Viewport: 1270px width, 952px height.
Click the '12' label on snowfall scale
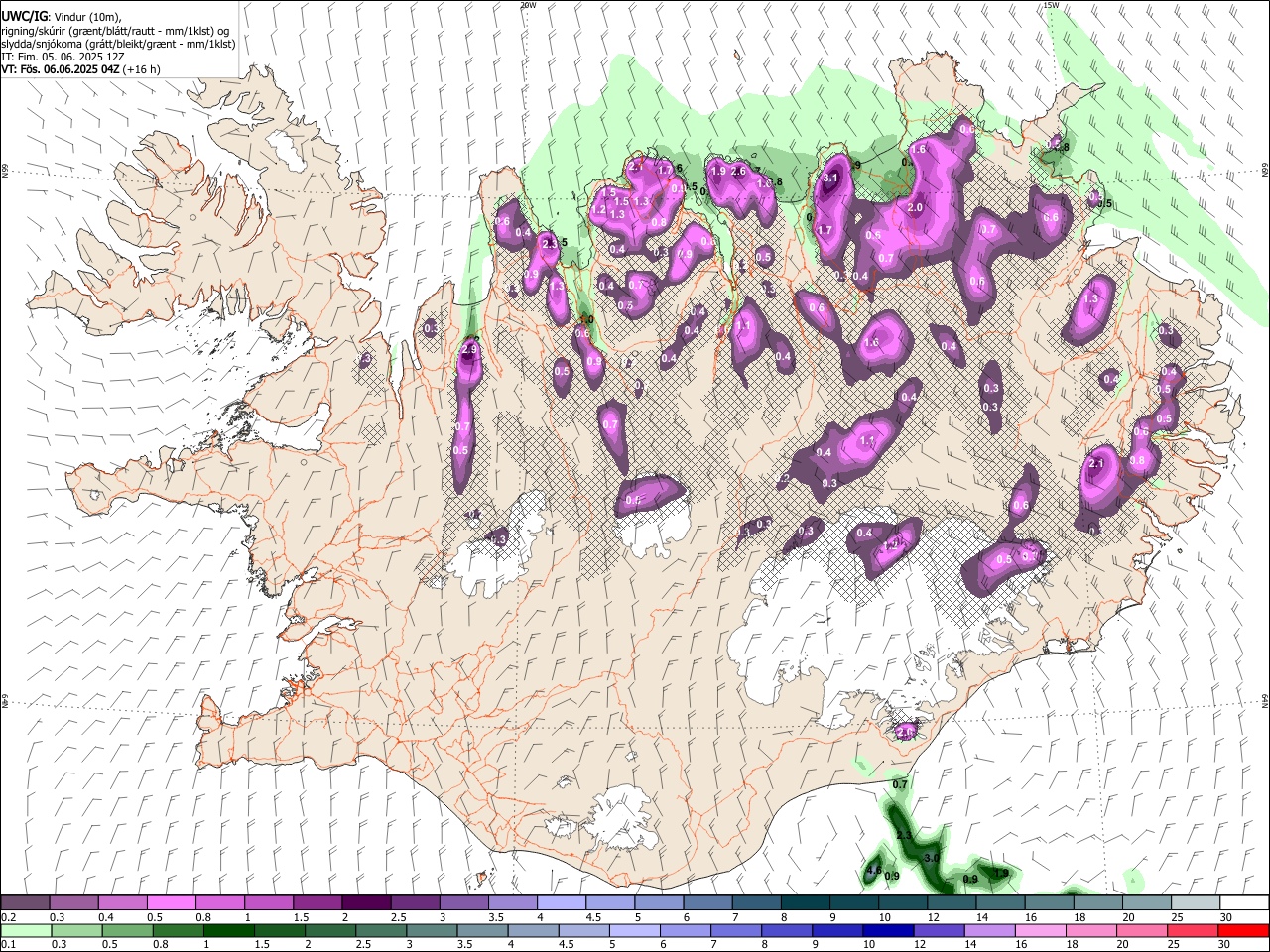pyautogui.click(x=934, y=917)
